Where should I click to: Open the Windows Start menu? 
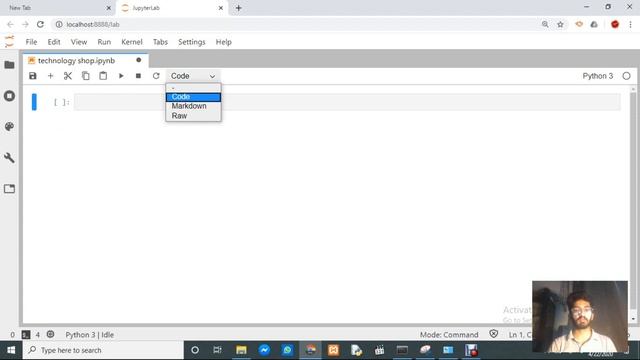pyautogui.click(x=11, y=350)
